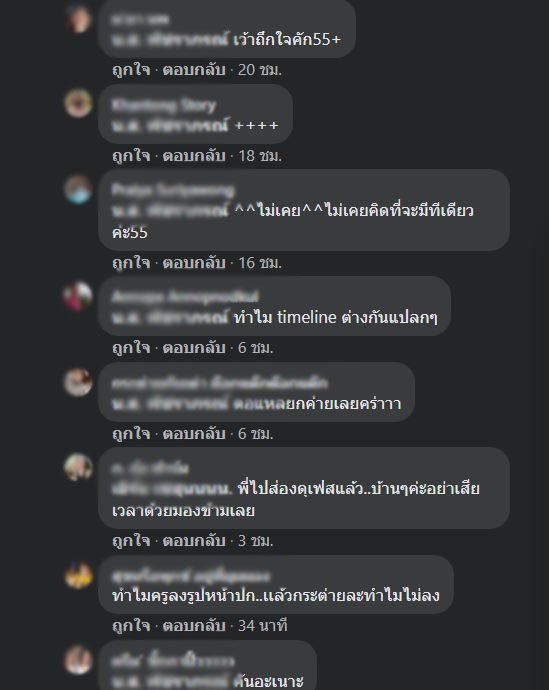Open avatar beside 'ทำไมครูลงรูปหน้าปก' comment
Screen dimensions: 549x690
point(78,575)
